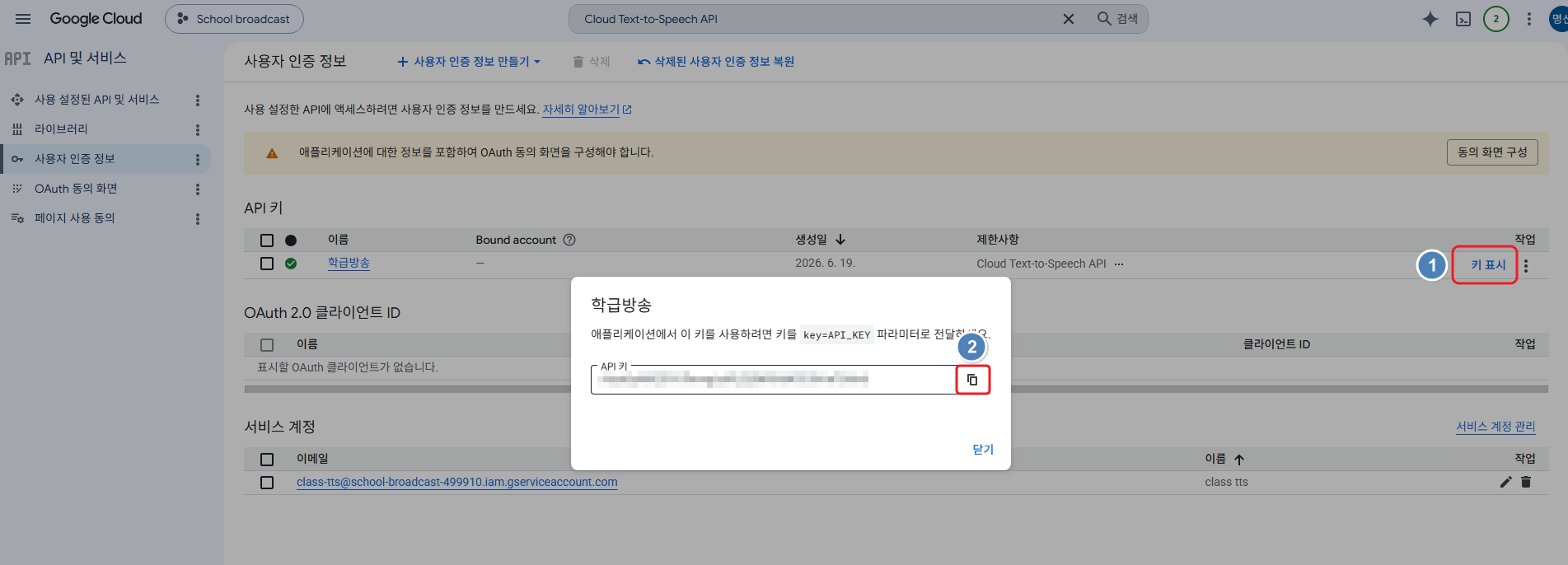Toggle the API 키 table select-all checkbox

(x=267, y=240)
